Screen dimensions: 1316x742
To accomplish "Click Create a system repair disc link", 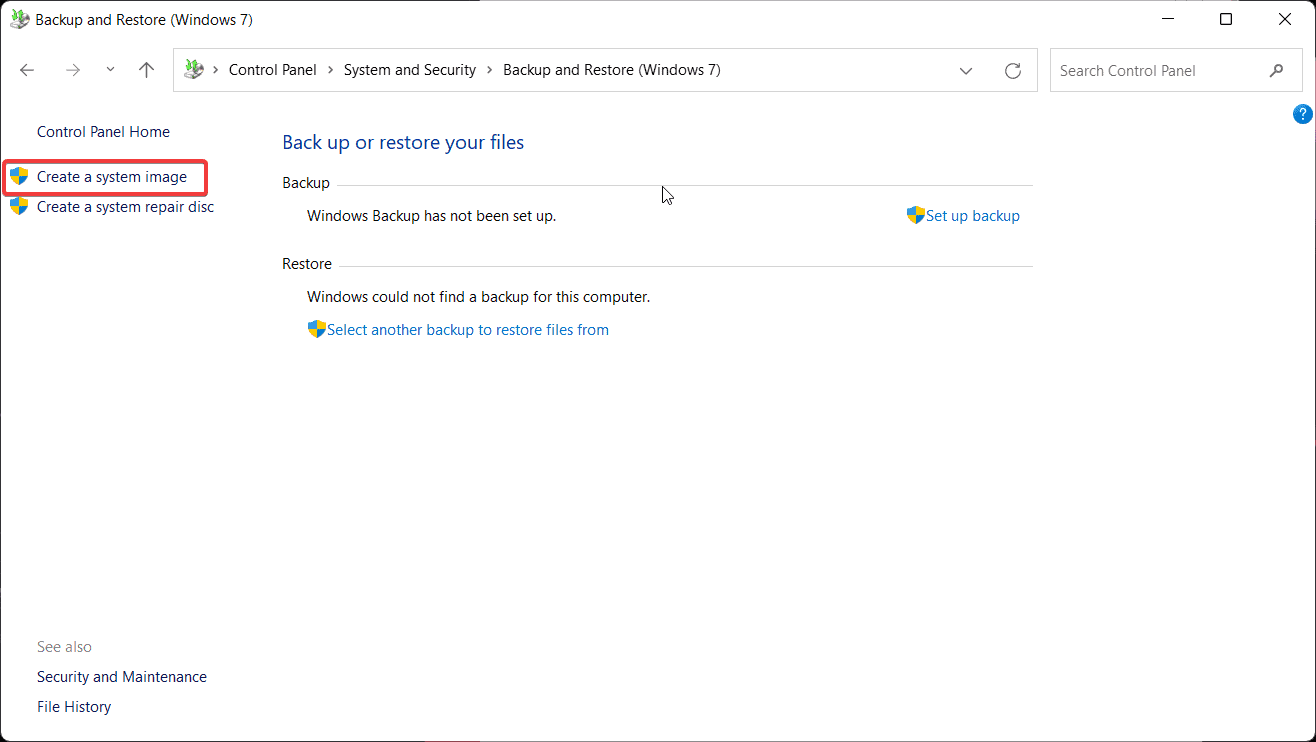I will (125, 207).
